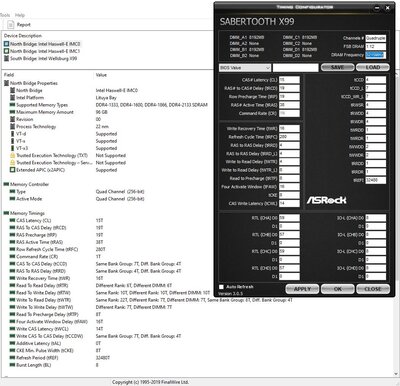This screenshot has height=386, width=400.
Task: Click the tREFI value field
Action: tap(376, 180)
